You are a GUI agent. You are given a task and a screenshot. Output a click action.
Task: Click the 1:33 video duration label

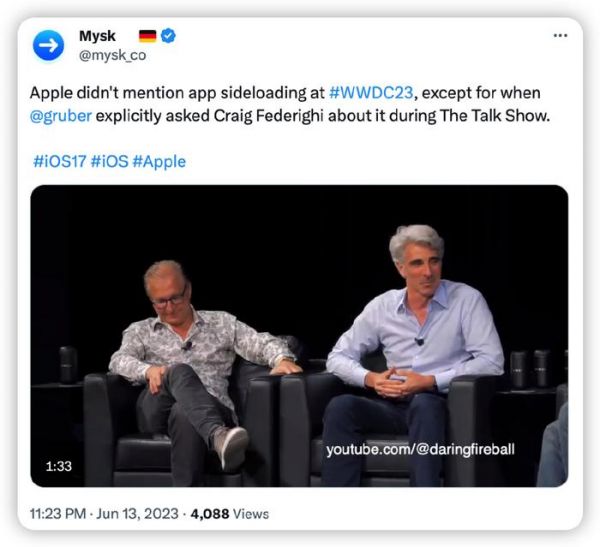click(58, 466)
